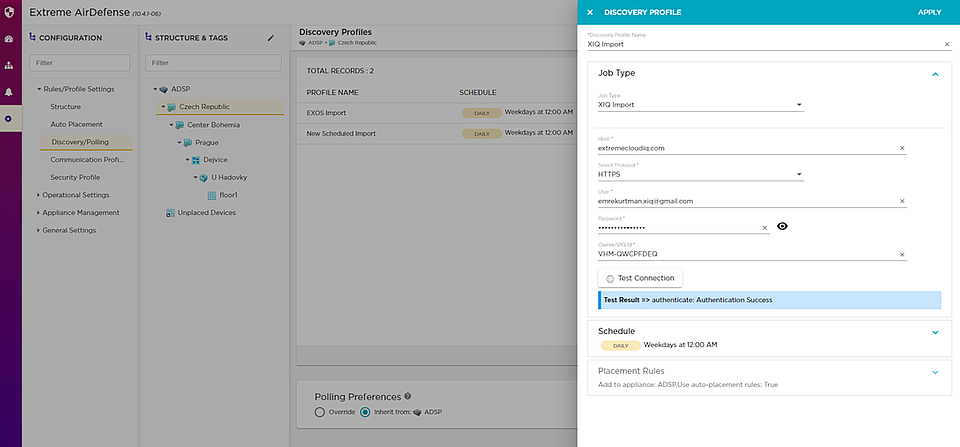This screenshot has height=447, width=960.
Task: Click the Test Connection button
Action: pyautogui.click(x=640, y=278)
